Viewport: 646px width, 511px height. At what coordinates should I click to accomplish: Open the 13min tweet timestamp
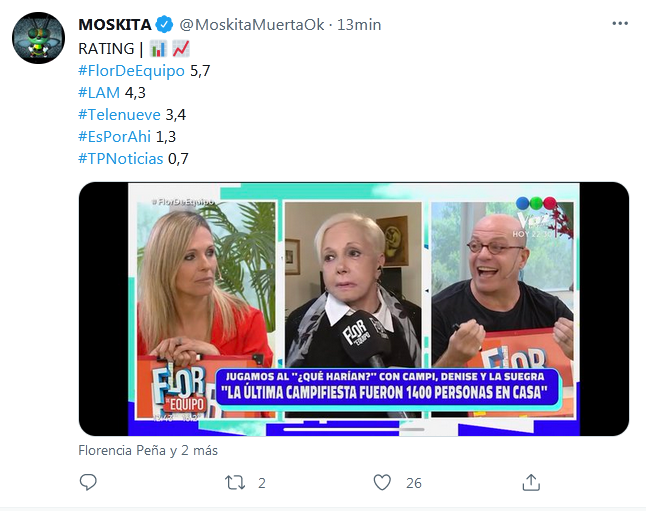(359, 25)
